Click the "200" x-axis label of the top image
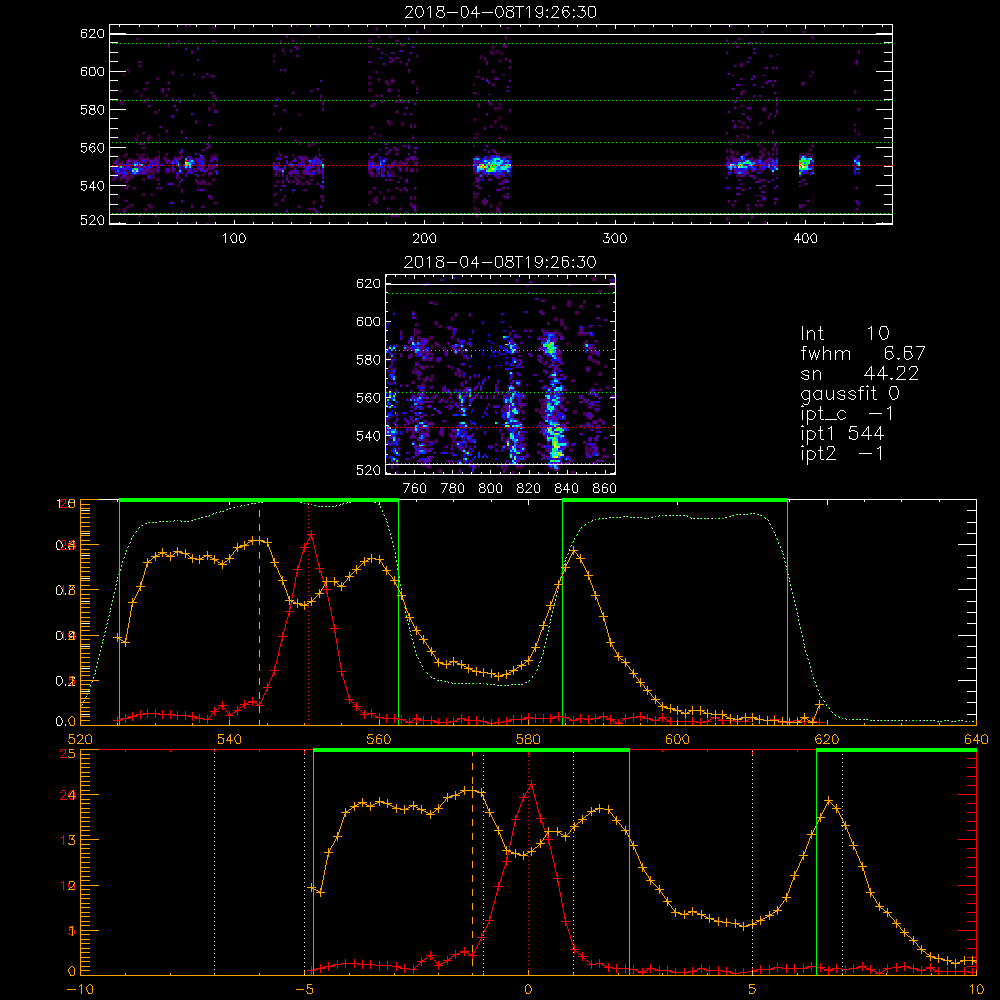 425,239
